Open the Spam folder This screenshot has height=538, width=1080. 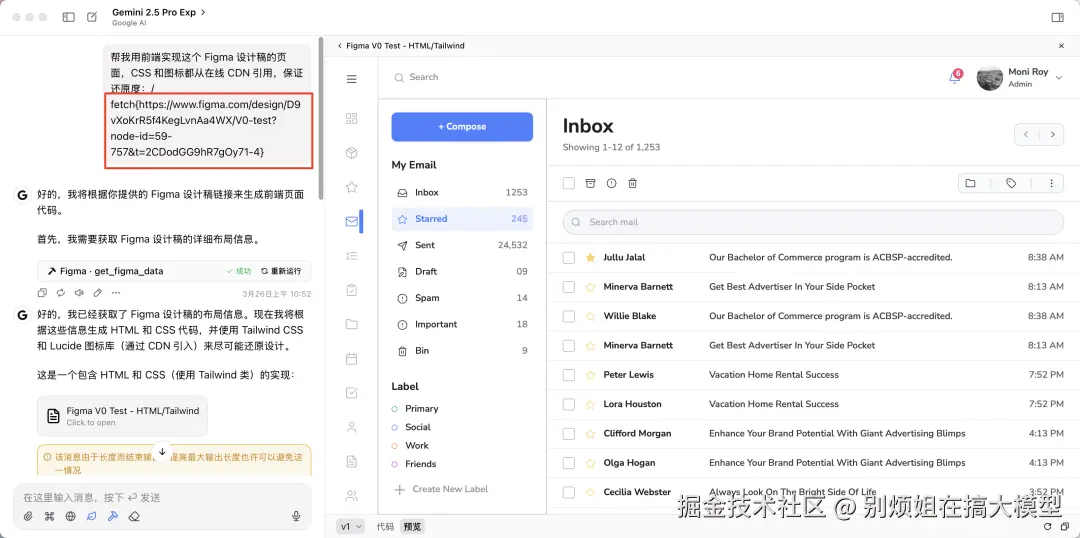[462, 298]
